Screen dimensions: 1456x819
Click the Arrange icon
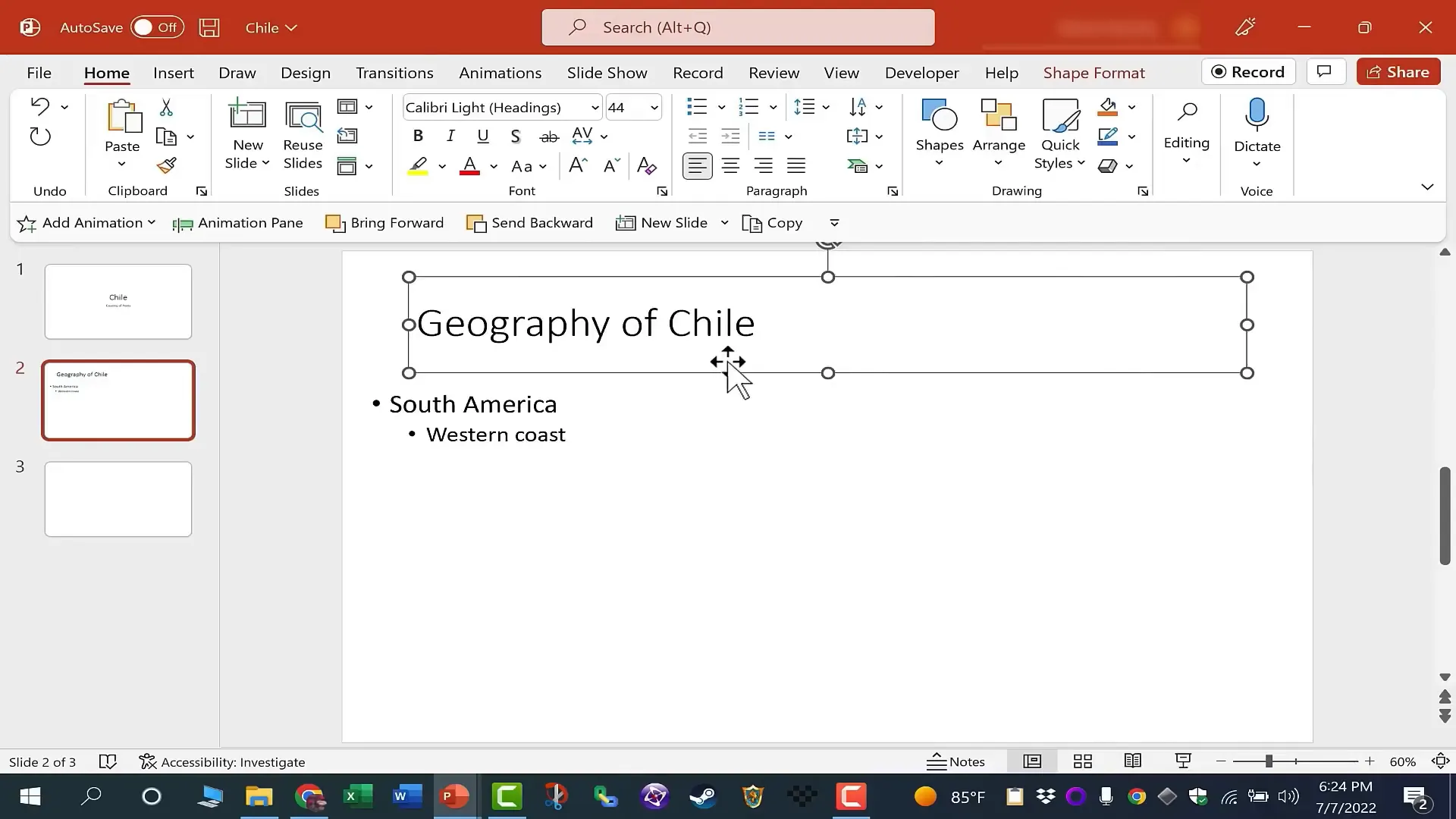(999, 115)
